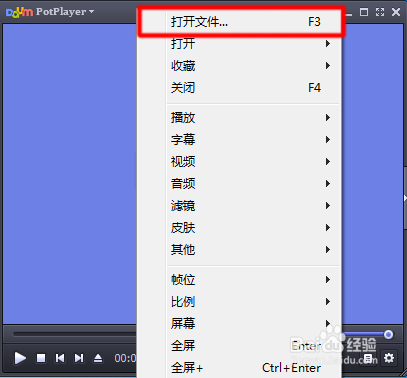Click the volume slider knob

point(388,334)
